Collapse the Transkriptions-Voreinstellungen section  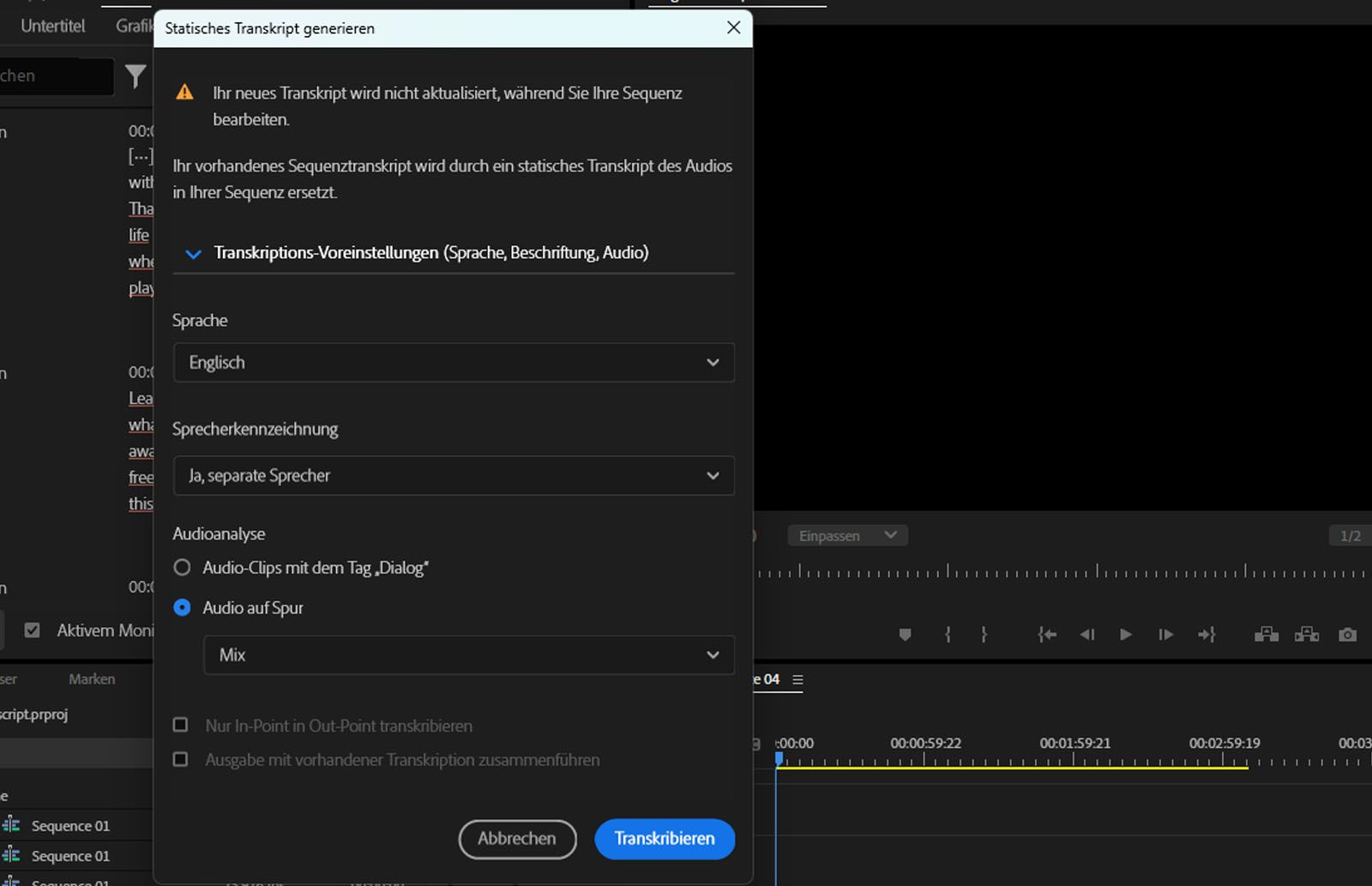click(x=192, y=253)
